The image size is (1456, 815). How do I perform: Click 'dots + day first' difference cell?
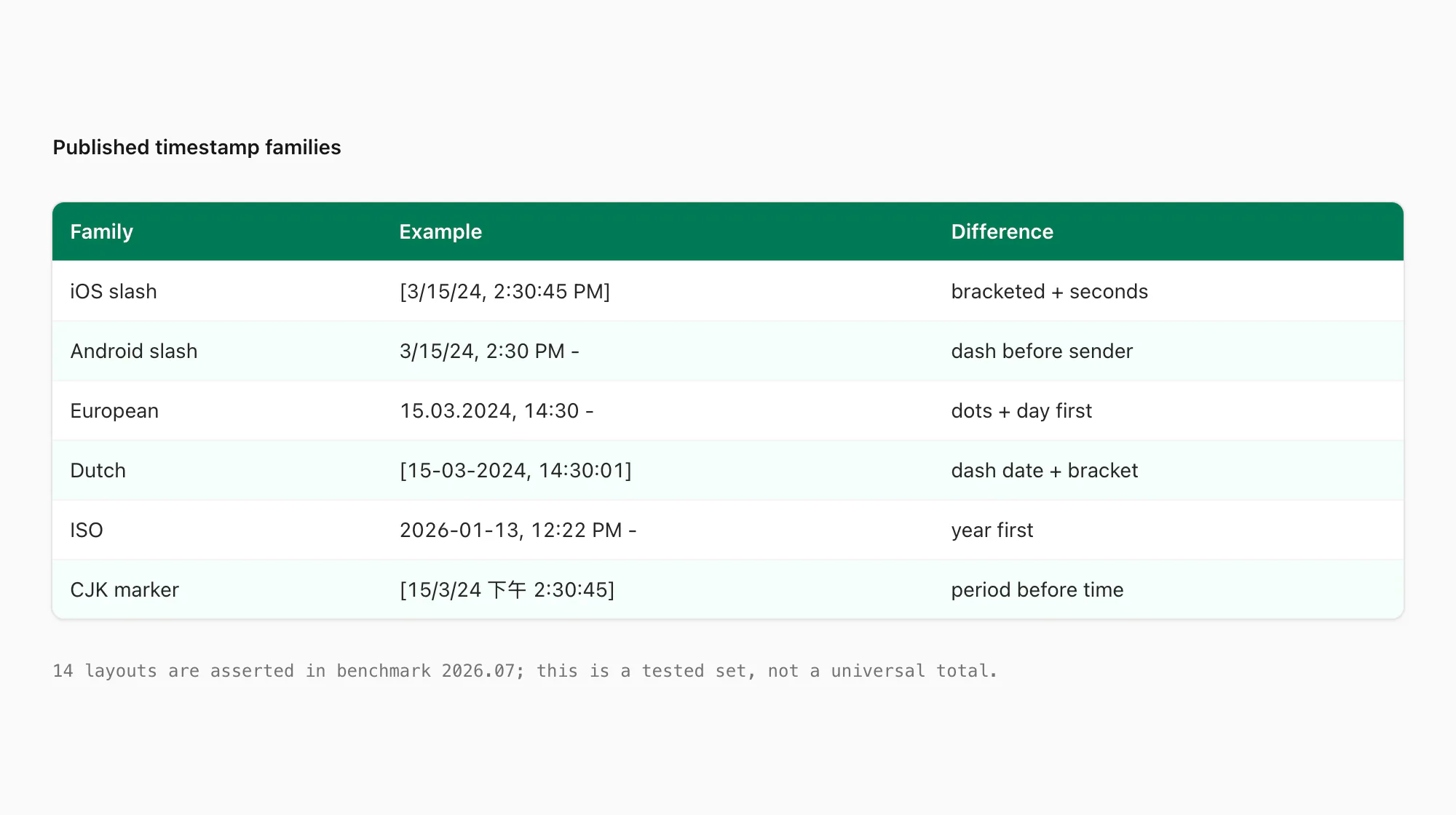(x=1021, y=410)
